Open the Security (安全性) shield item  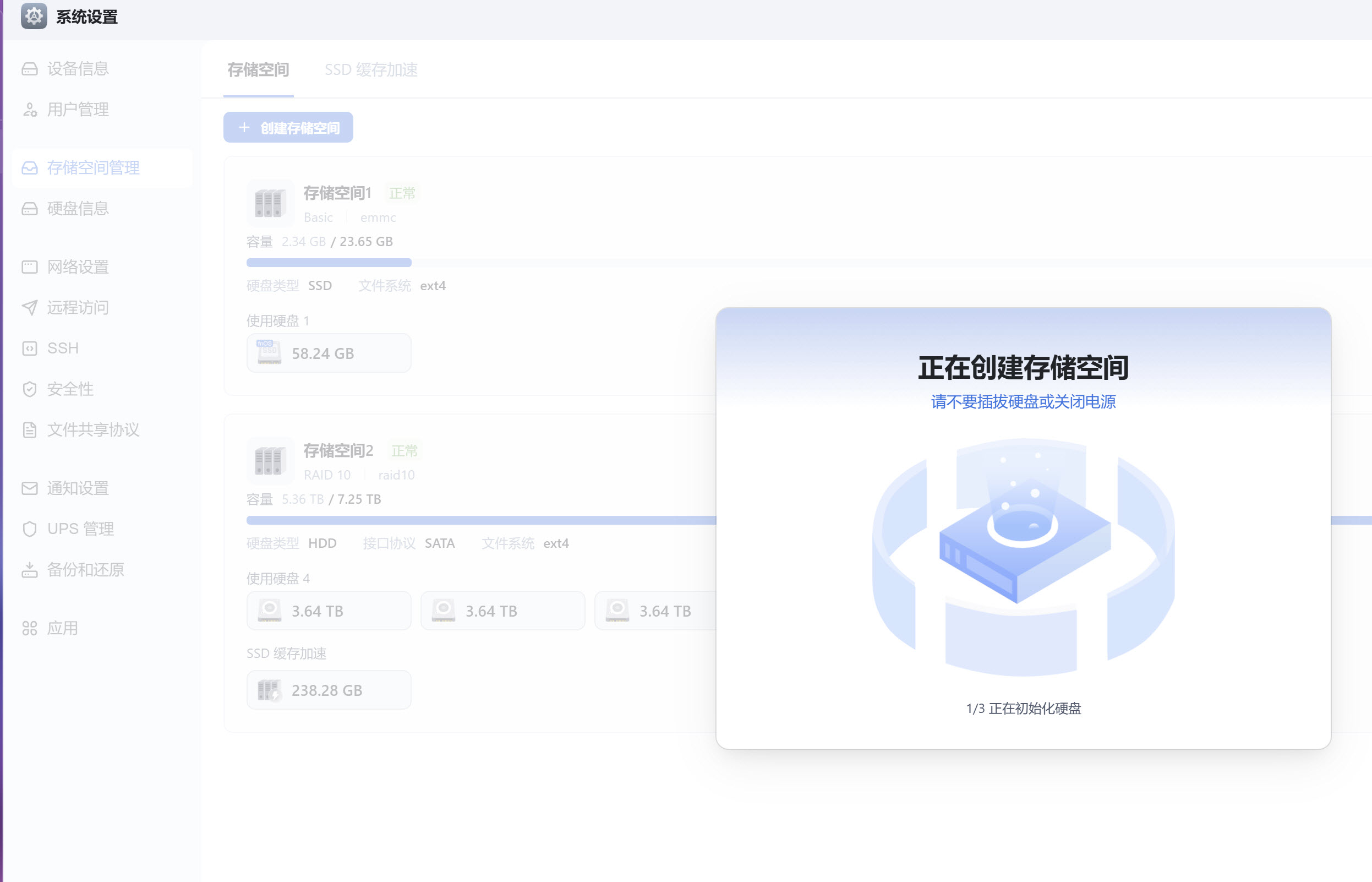click(70, 389)
